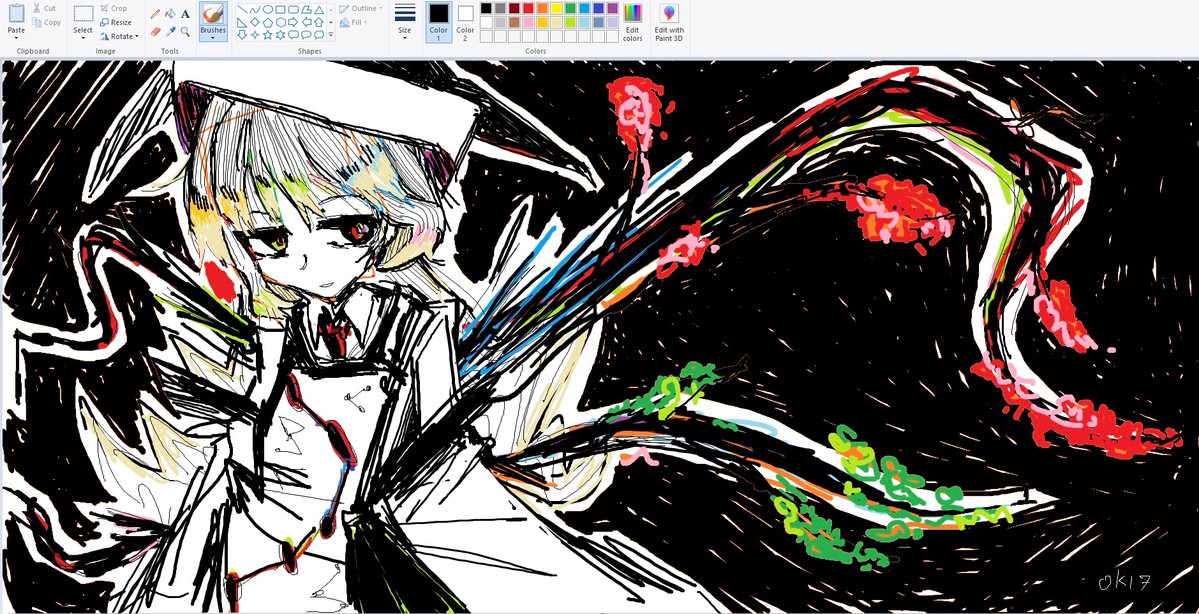Select the Cloud callout shape
1199x614 pixels.
pos(320,34)
